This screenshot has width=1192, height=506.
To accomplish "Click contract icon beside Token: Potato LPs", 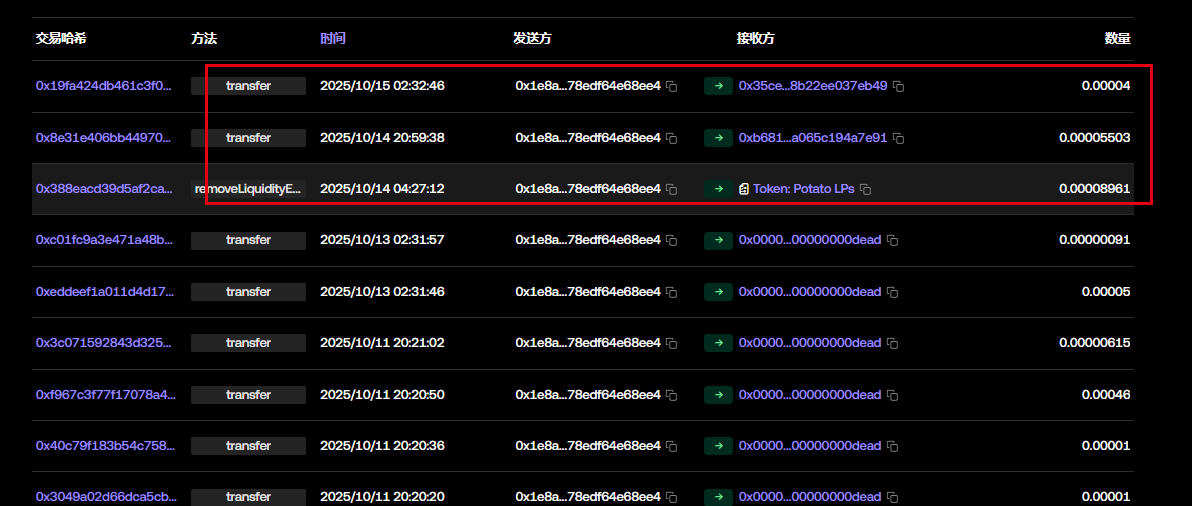I will click(744, 189).
